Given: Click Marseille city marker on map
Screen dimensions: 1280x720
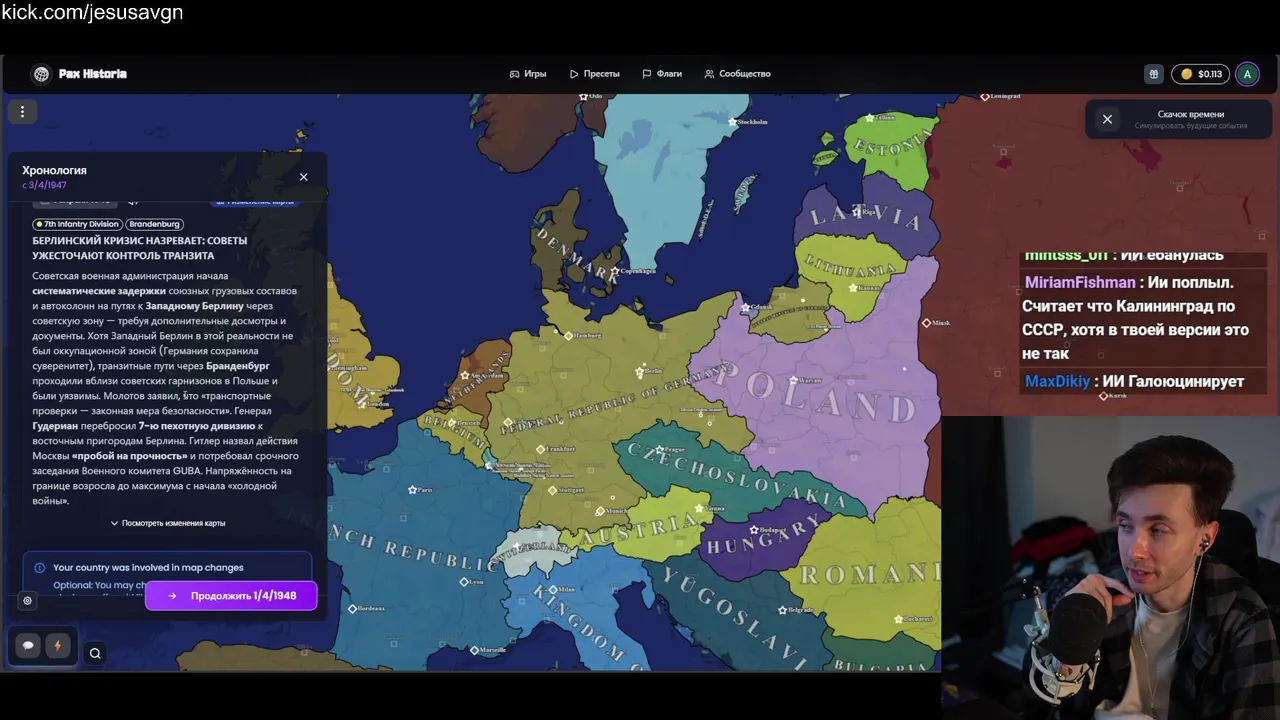Looking at the screenshot, I should [x=474, y=650].
